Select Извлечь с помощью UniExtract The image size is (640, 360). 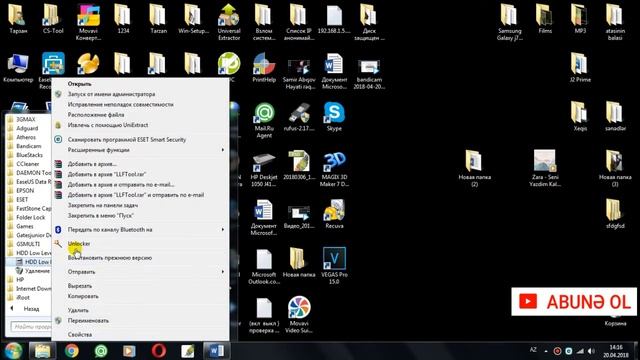point(140,125)
